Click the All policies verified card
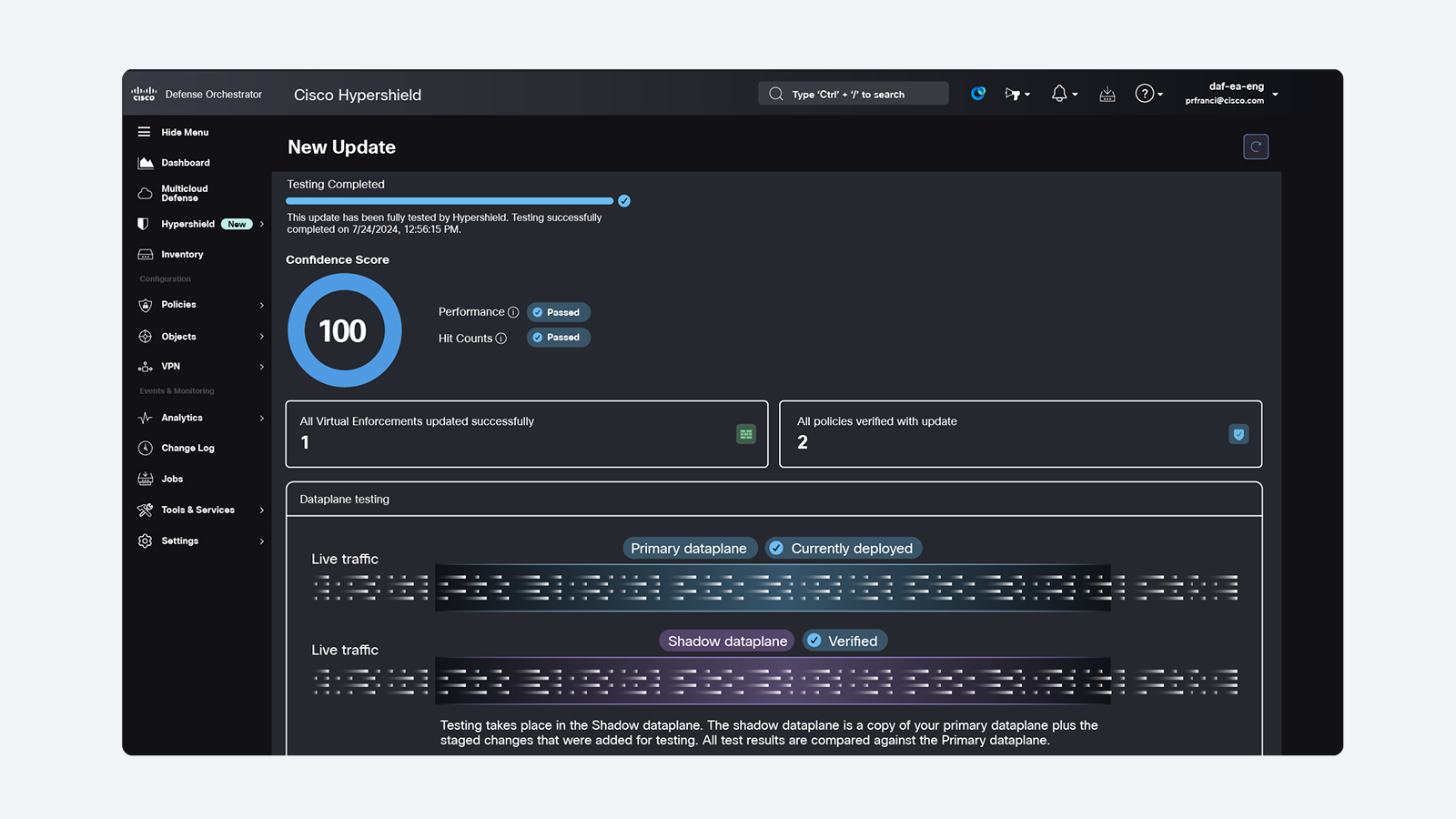Image resolution: width=1456 pixels, height=819 pixels. (1021, 434)
